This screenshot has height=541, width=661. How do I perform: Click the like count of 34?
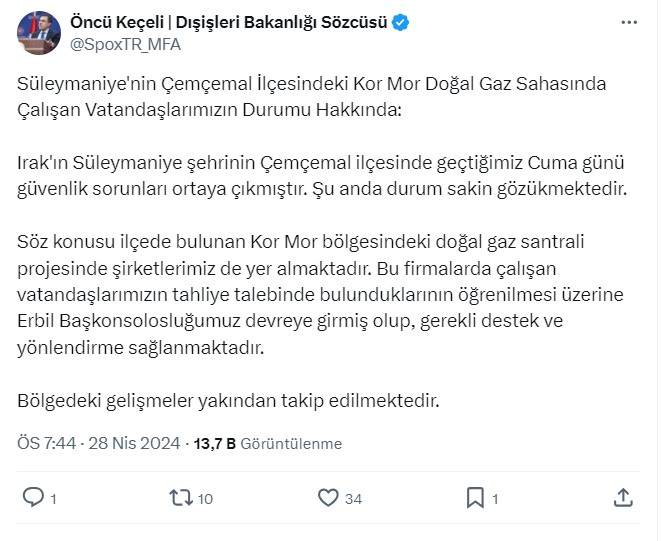353,498
